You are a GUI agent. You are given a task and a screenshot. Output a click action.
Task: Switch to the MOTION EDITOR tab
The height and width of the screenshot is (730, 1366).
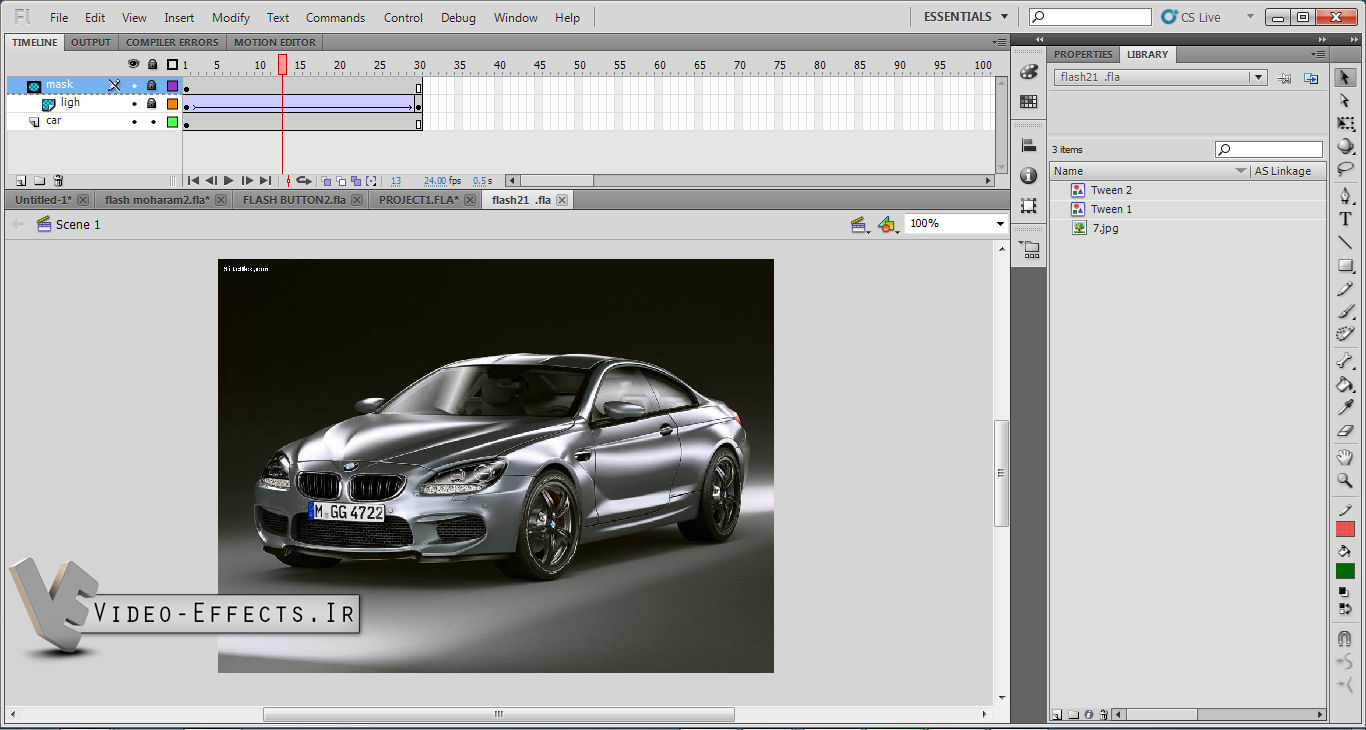(274, 42)
